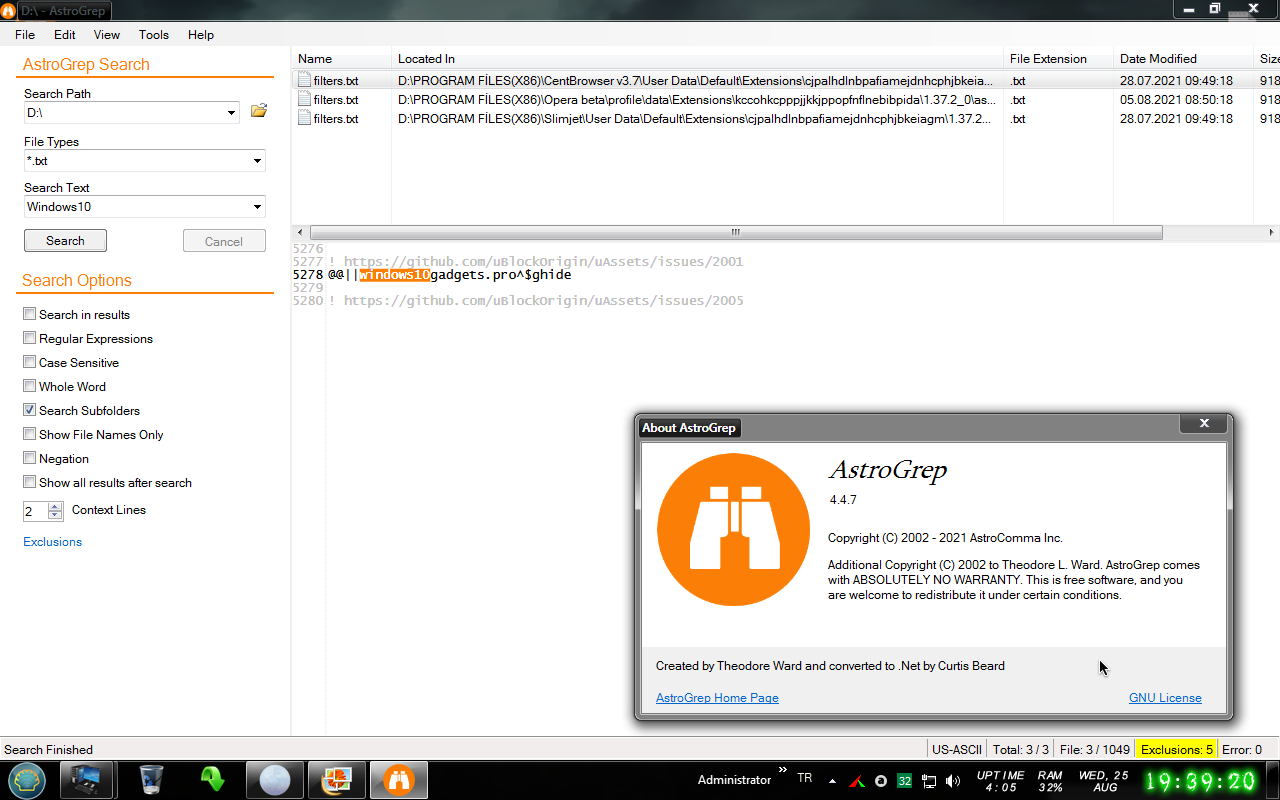Open the orange picture taskbar application
Viewport: 1280px width, 800px height.
click(x=336, y=780)
